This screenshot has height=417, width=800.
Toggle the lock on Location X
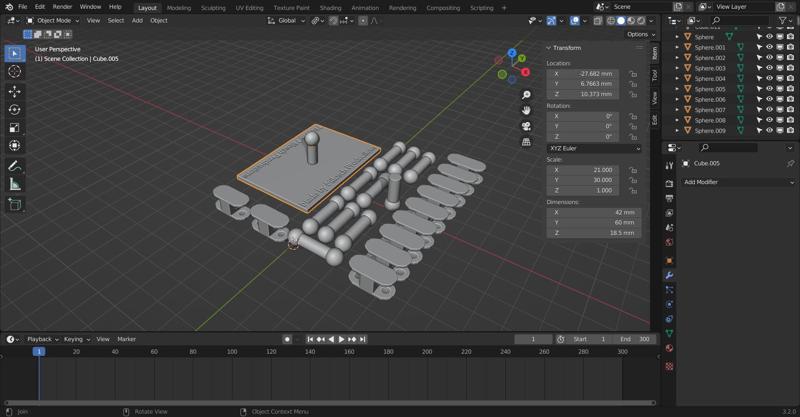coord(633,74)
